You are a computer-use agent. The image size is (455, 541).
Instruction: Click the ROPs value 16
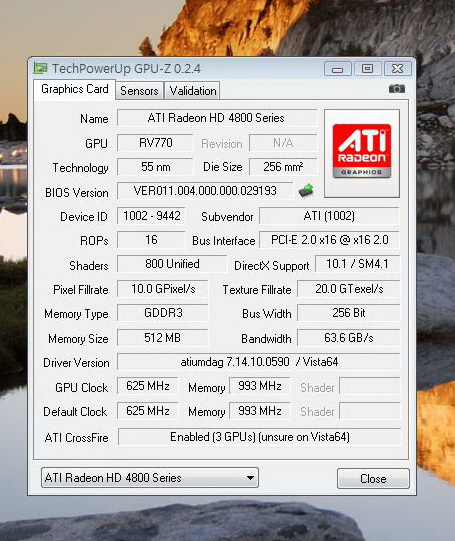click(151, 240)
